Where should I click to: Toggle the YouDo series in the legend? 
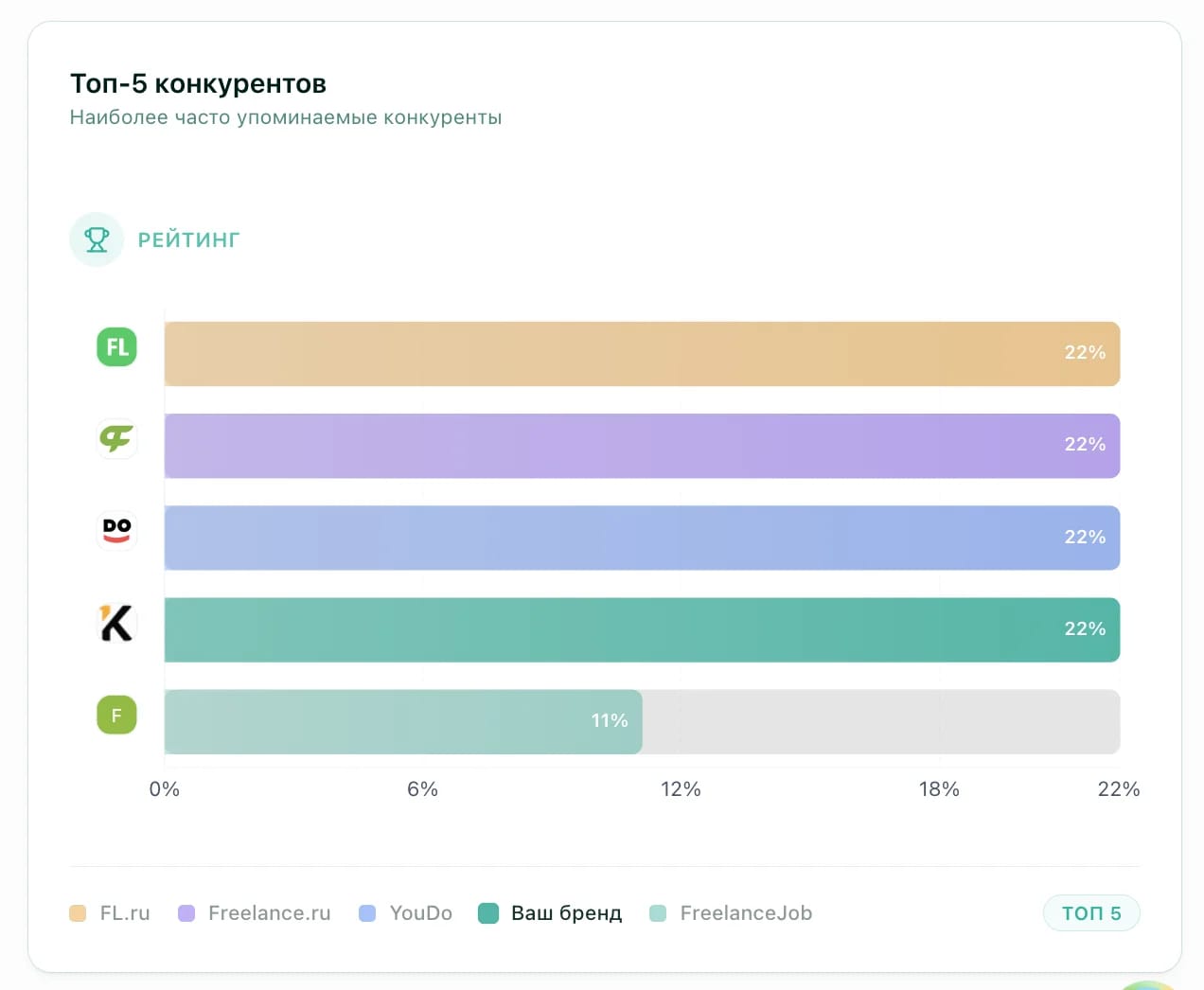pos(405,912)
